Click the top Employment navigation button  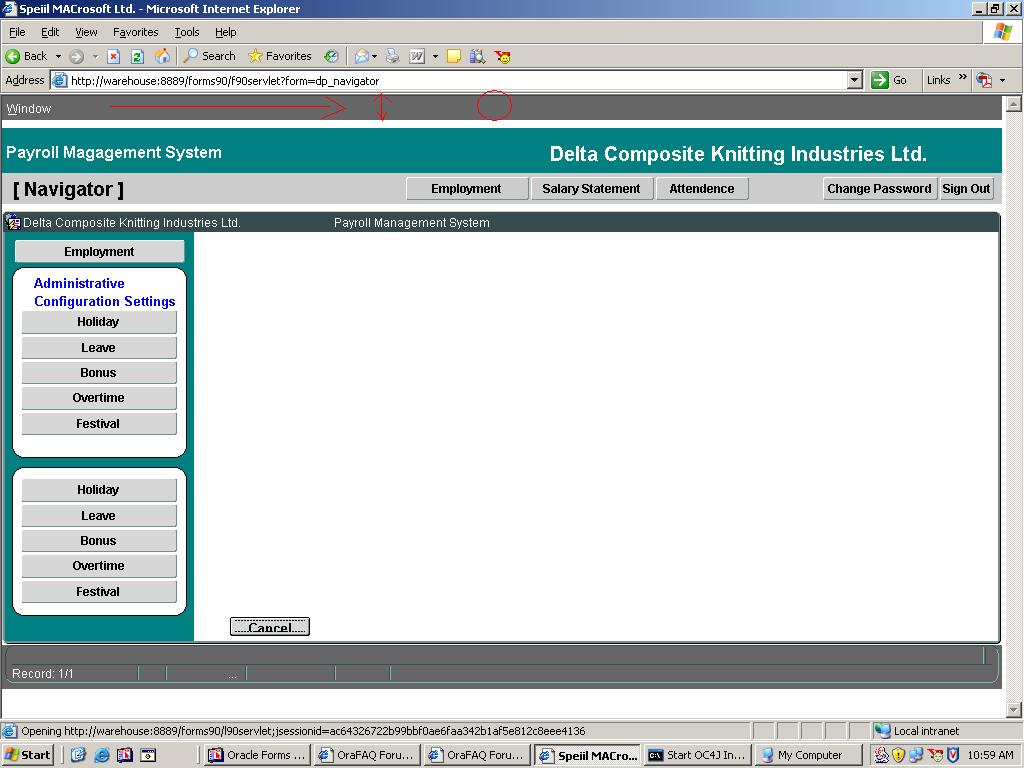(x=466, y=189)
